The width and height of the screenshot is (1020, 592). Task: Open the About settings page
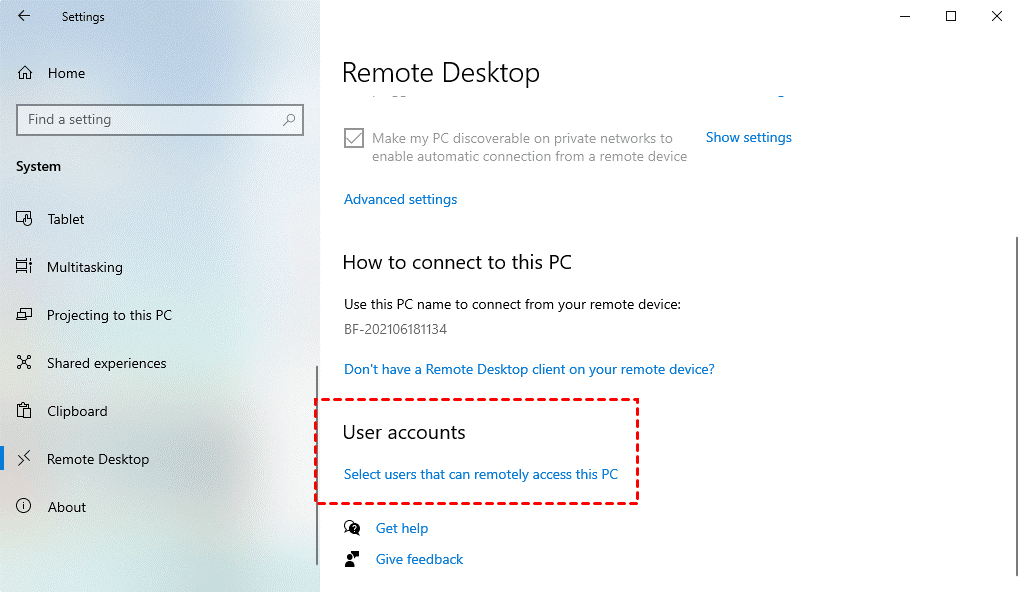67,507
